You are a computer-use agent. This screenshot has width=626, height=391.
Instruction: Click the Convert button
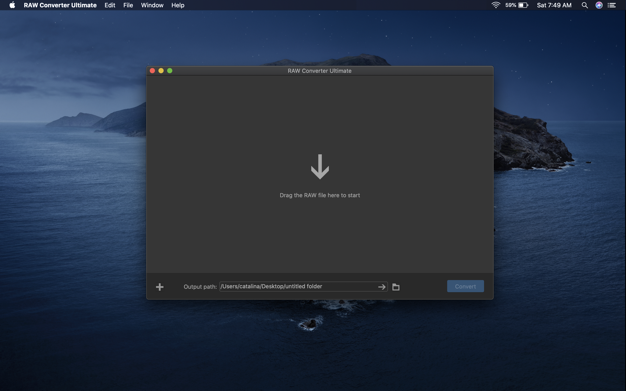[x=465, y=286]
